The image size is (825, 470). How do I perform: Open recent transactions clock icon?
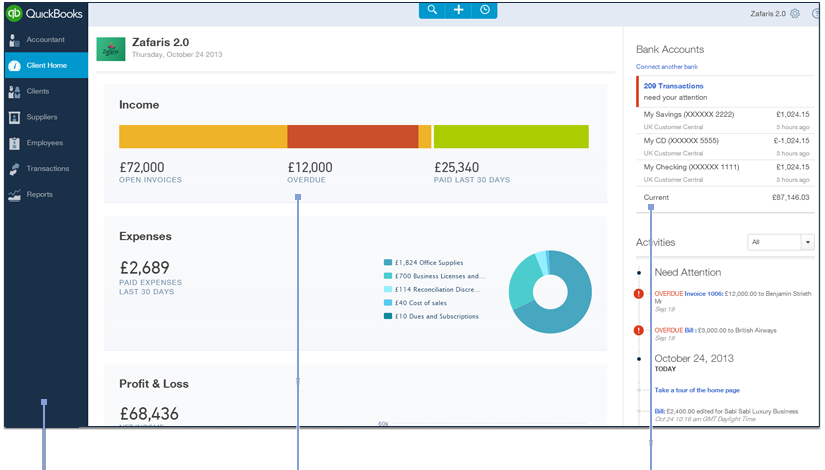click(485, 10)
